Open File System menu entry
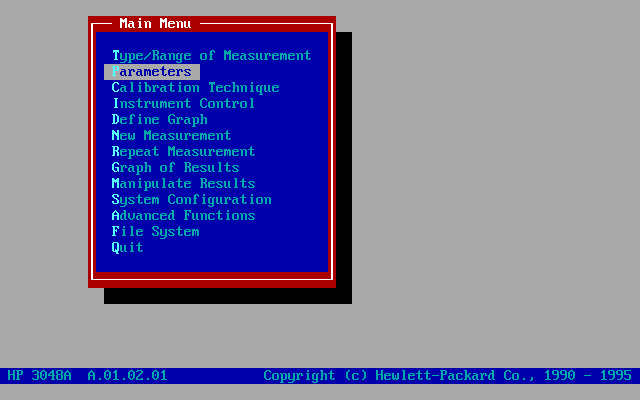The image size is (640, 400). (156, 231)
